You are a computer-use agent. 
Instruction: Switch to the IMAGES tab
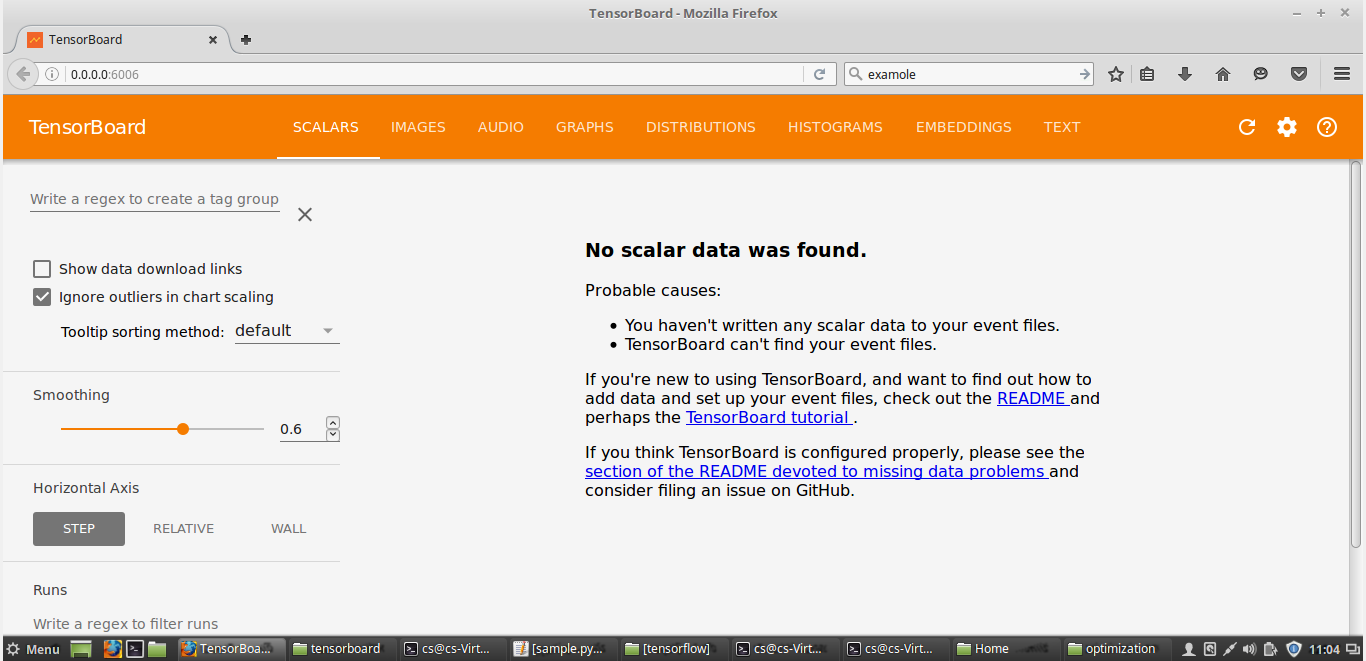click(x=418, y=127)
